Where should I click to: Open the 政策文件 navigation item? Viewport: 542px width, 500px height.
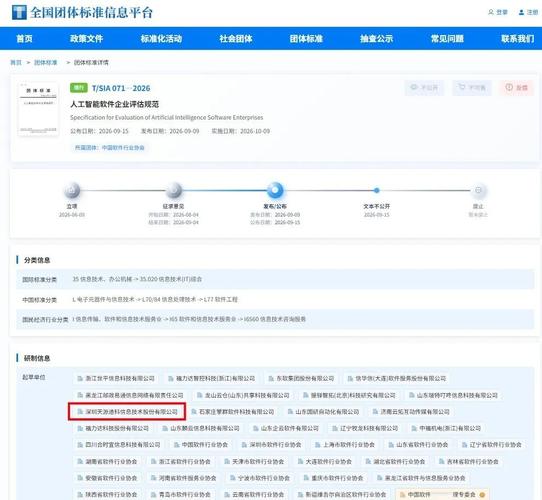click(x=86, y=38)
